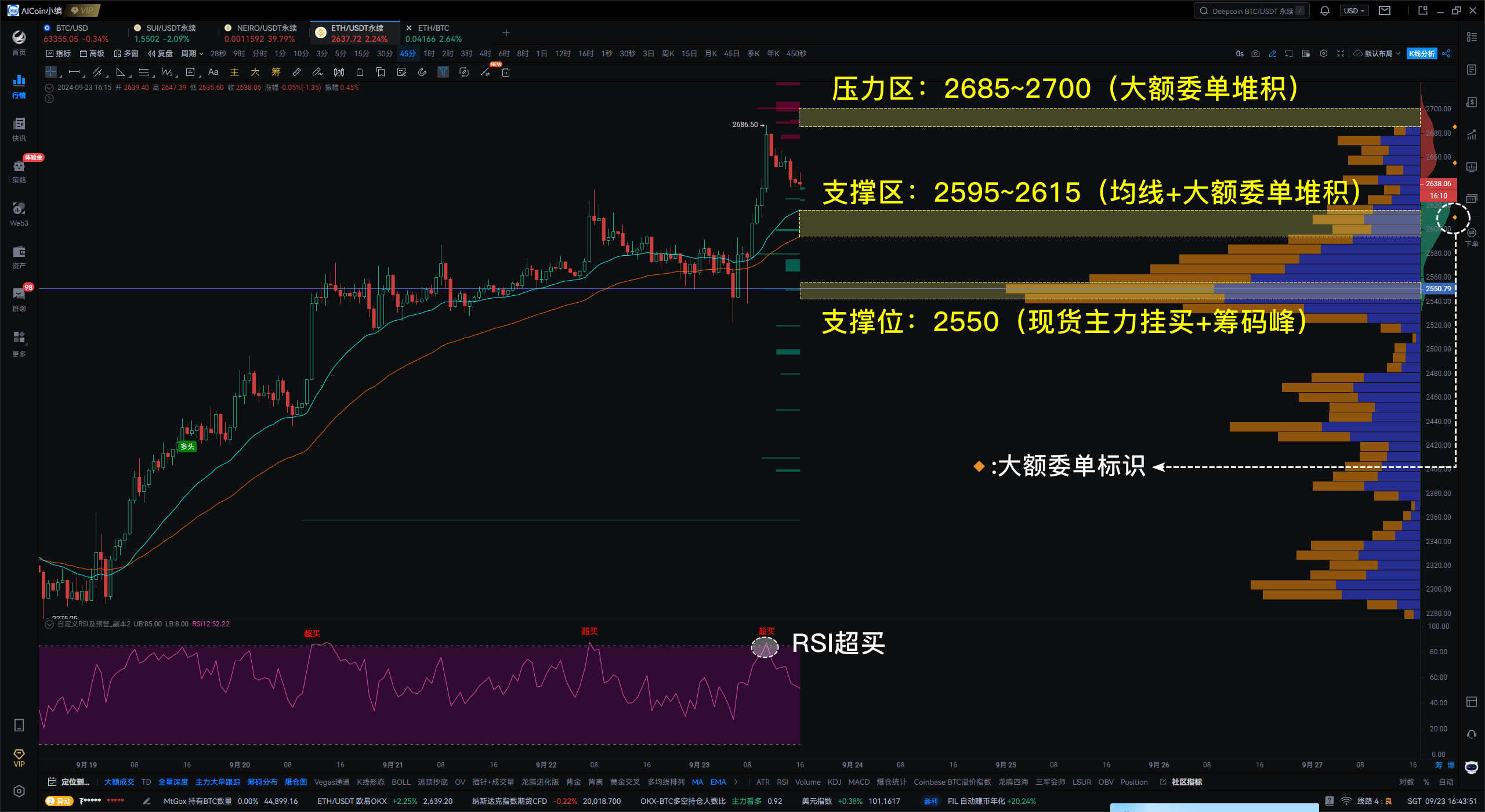Toggle 筹码分布 indicator in bottom bar
Viewport: 1485px width, 812px height.
click(262, 782)
